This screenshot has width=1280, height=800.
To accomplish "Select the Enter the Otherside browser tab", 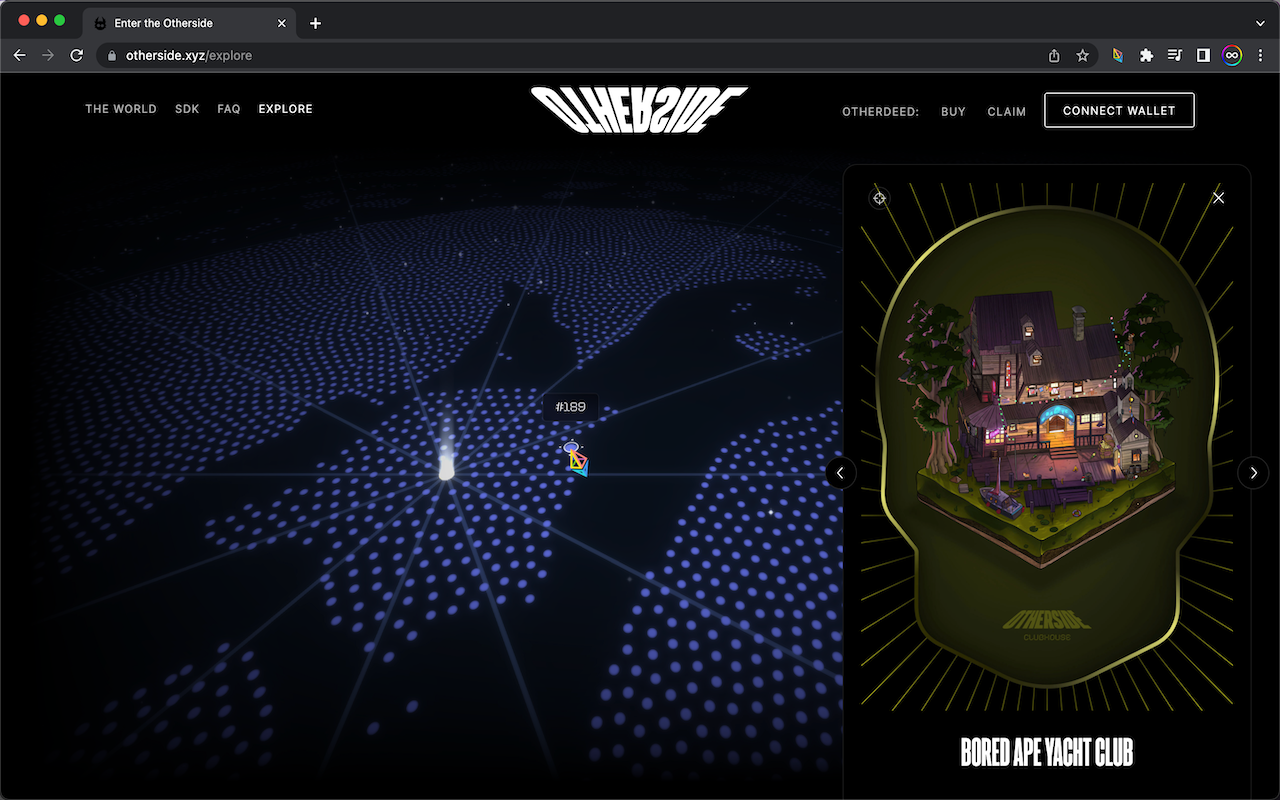I will (190, 23).
